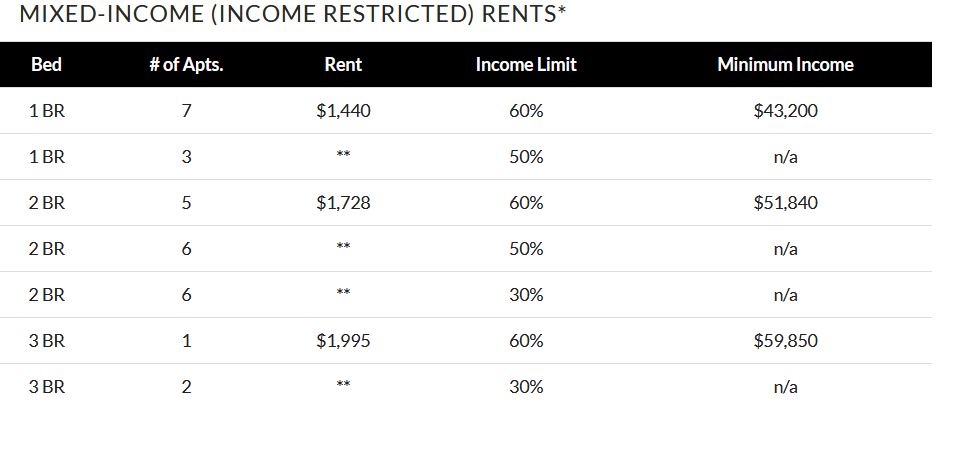
Task: Click the 50% income limit for 1 BR
Action: pos(526,157)
